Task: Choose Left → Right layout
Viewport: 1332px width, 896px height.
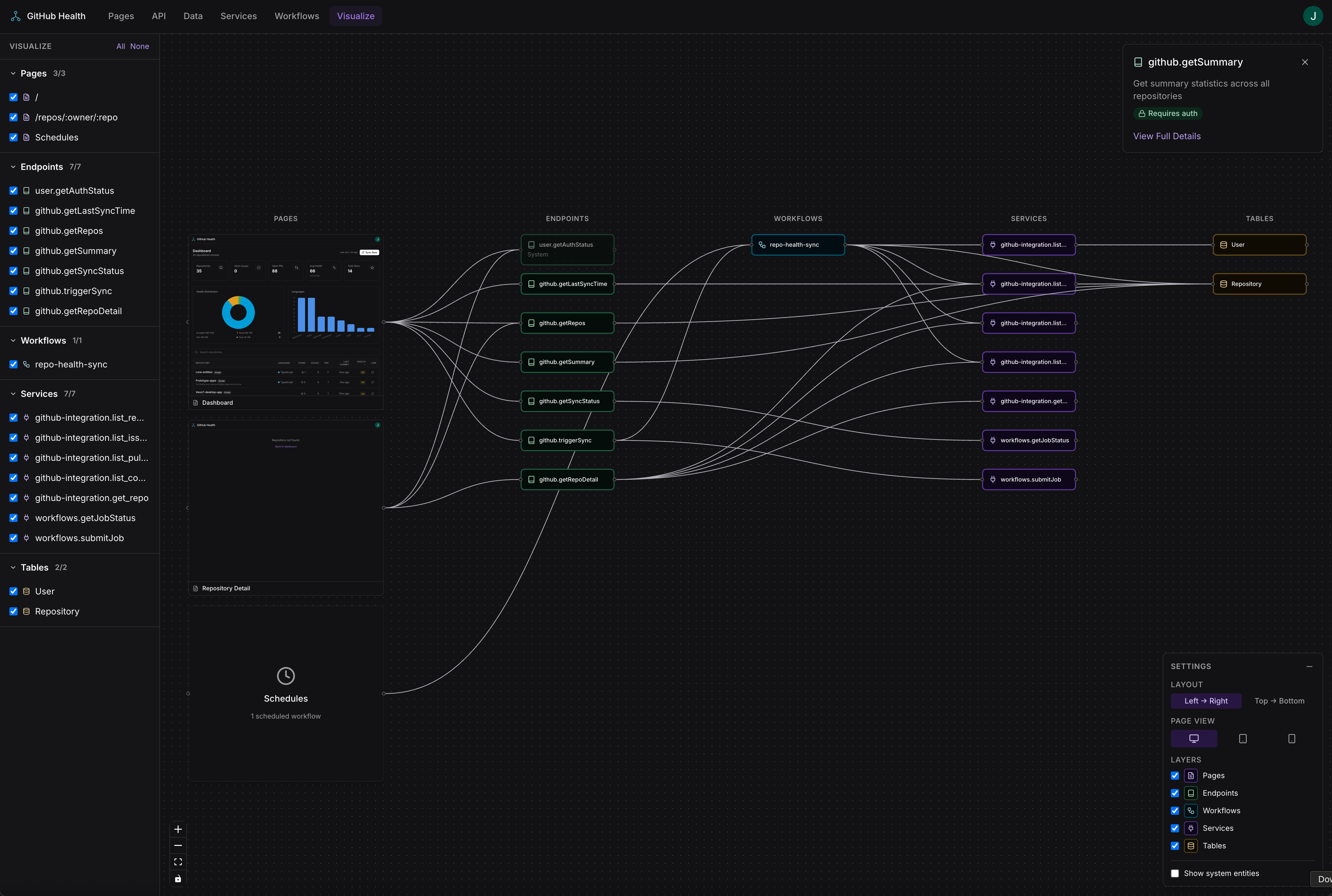Action: 1206,701
